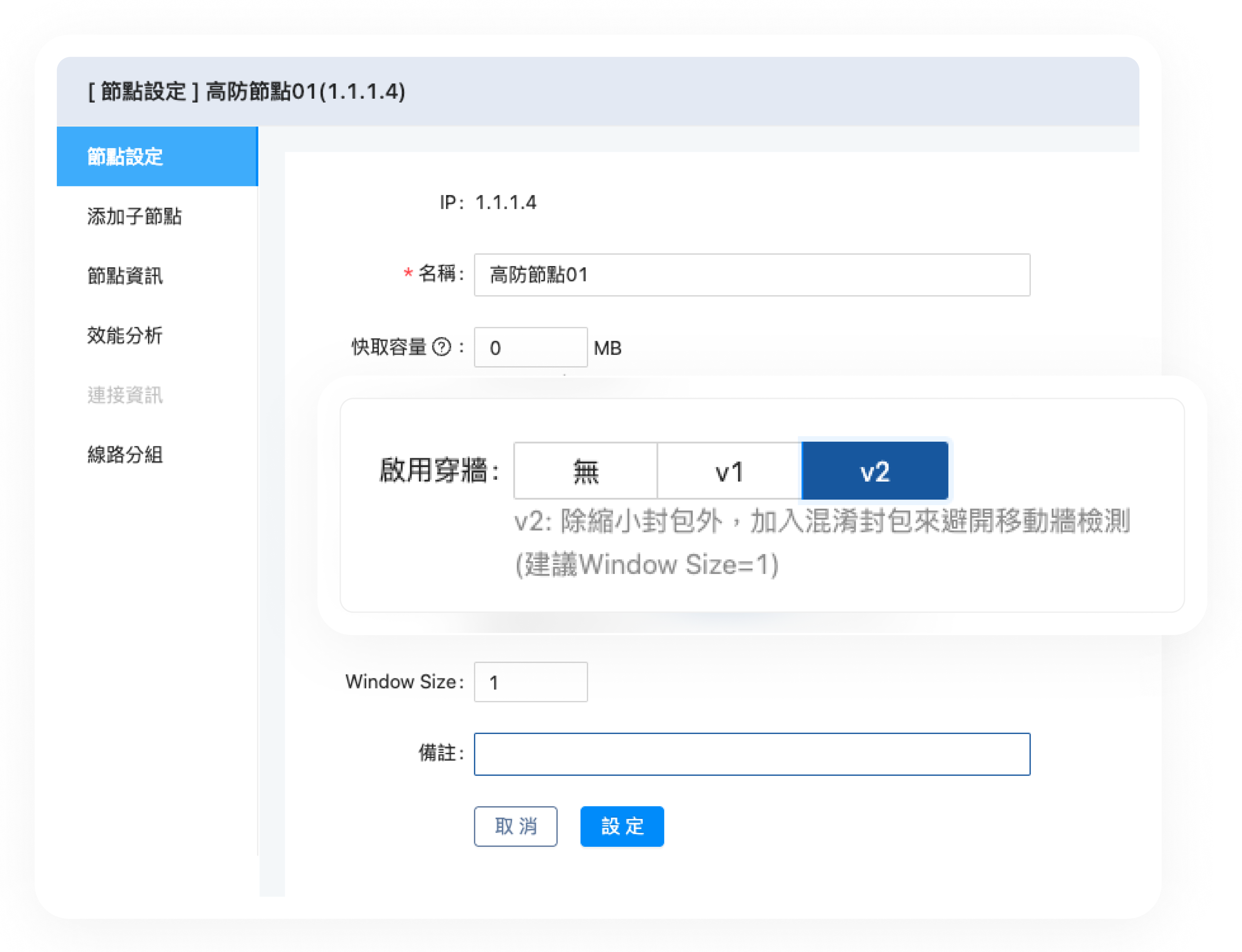Click the cache capacity help question-mark icon
Screen dimensions: 1242x952
(x=441, y=347)
